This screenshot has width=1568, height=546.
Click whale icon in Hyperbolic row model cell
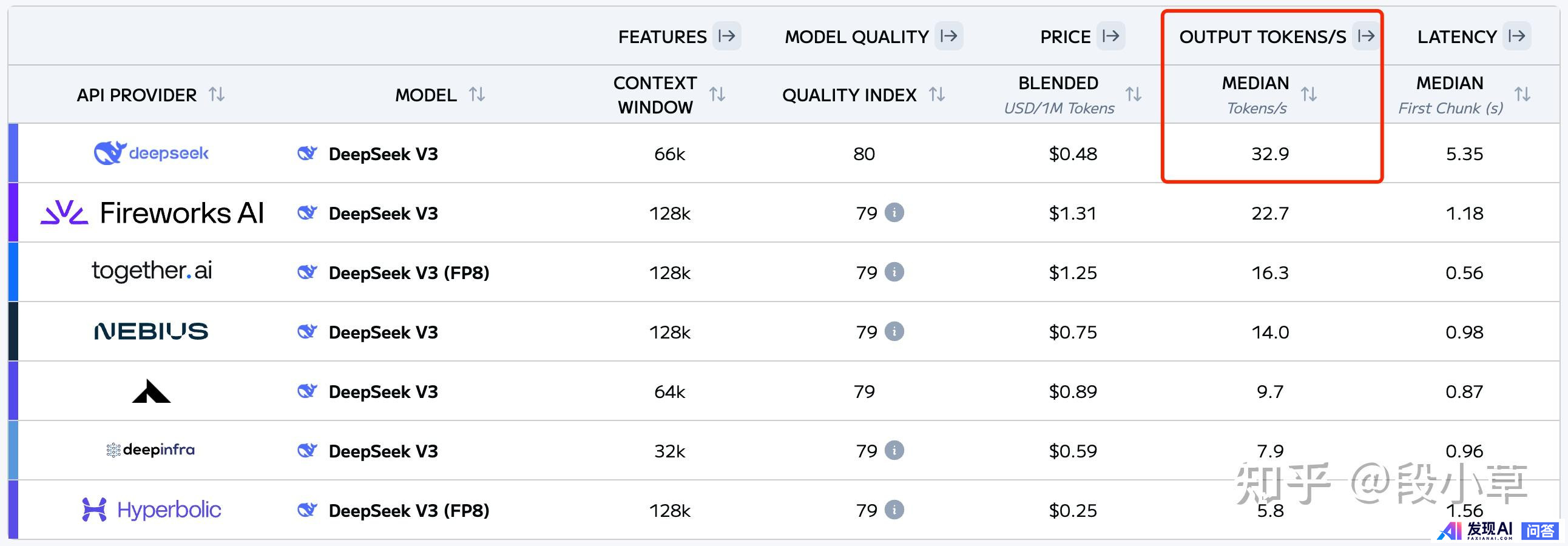[308, 510]
